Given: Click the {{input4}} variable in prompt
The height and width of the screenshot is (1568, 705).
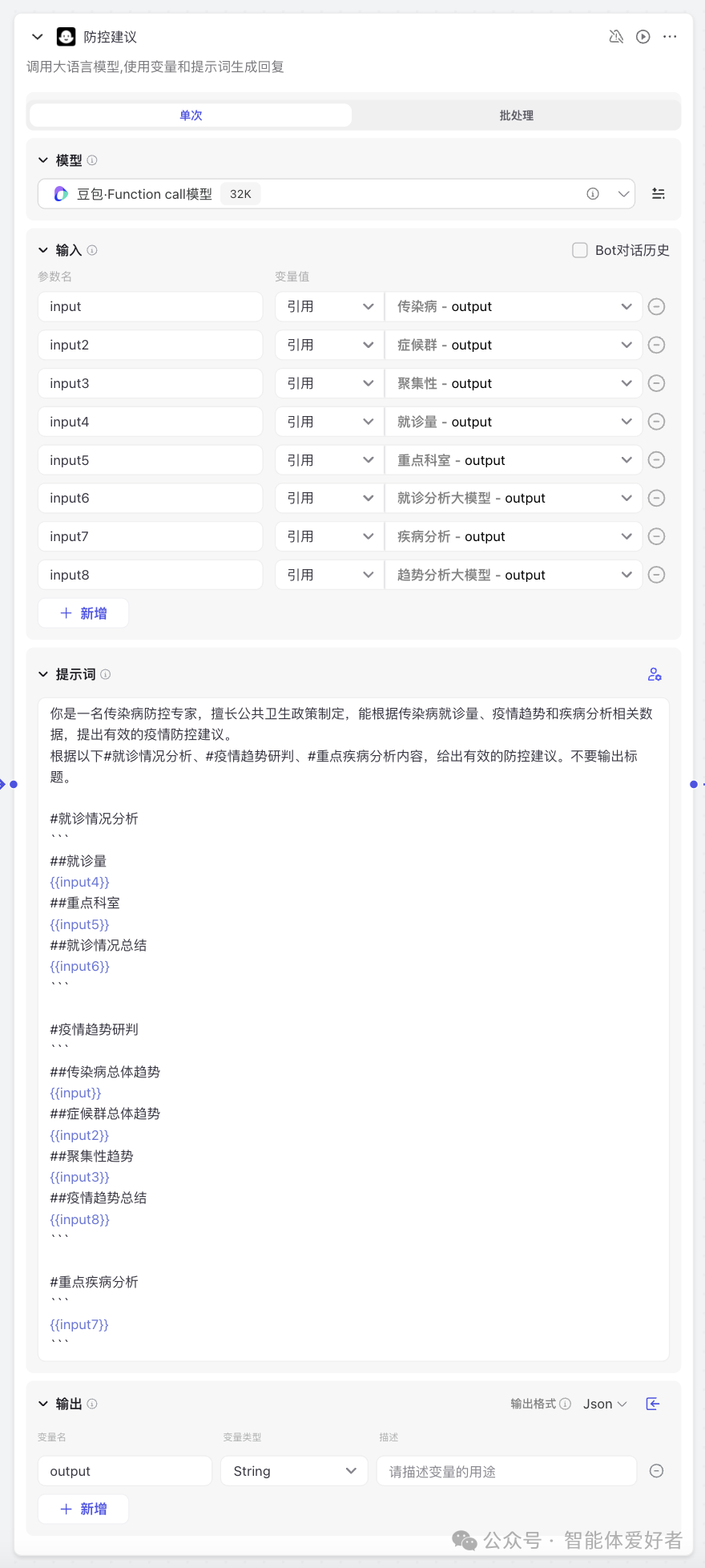Looking at the screenshot, I should click(79, 882).
